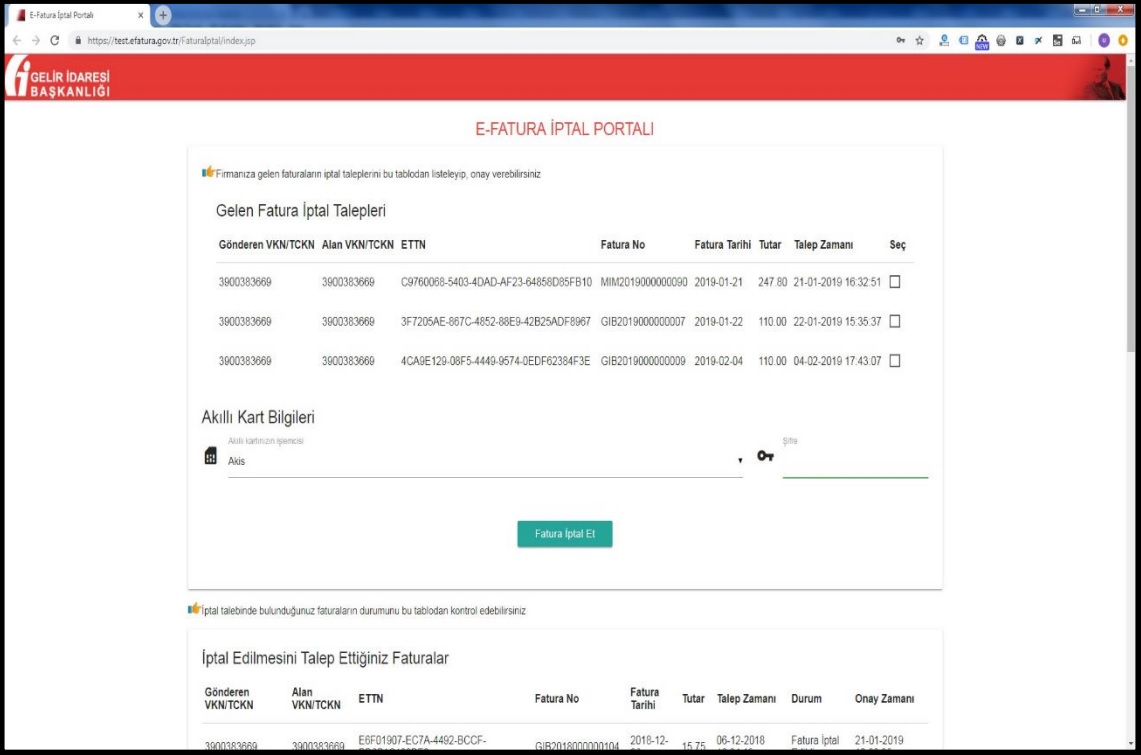This screenshot has width=1141, height=755.
Task: Bookmark this page with the star icon
Action: point(920,39)
